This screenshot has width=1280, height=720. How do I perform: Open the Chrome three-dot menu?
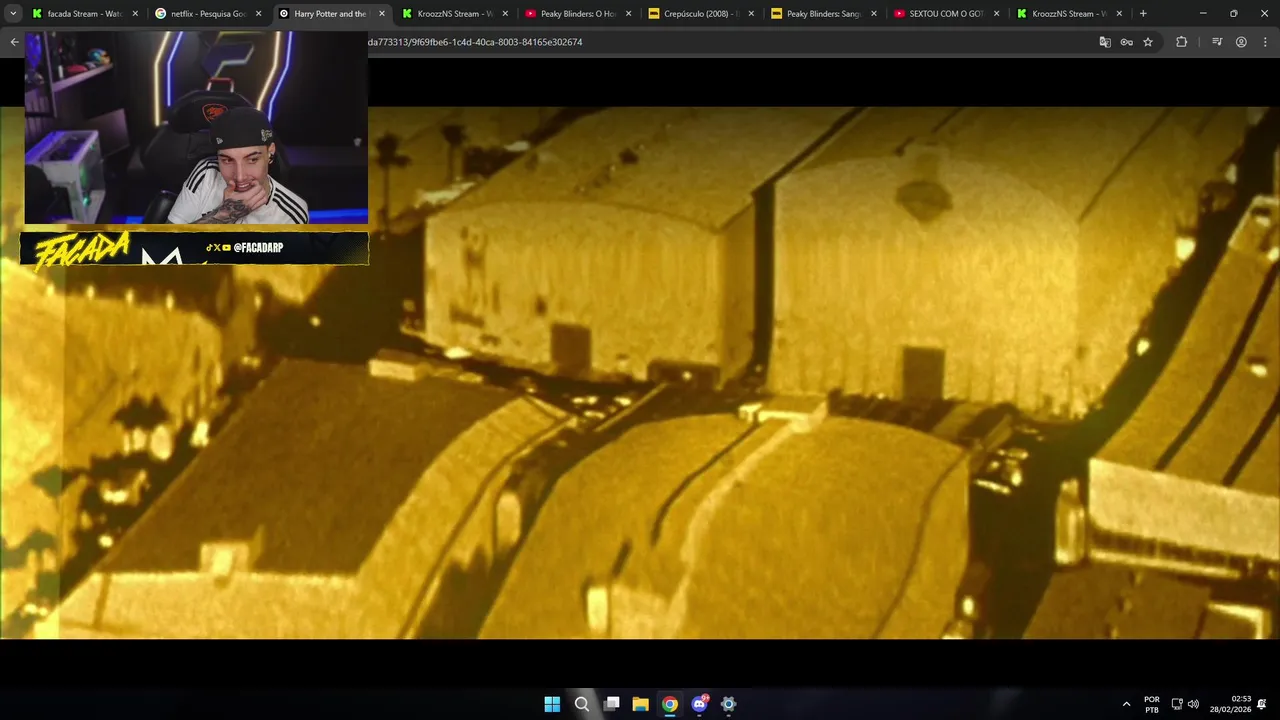pos(1265,42)
